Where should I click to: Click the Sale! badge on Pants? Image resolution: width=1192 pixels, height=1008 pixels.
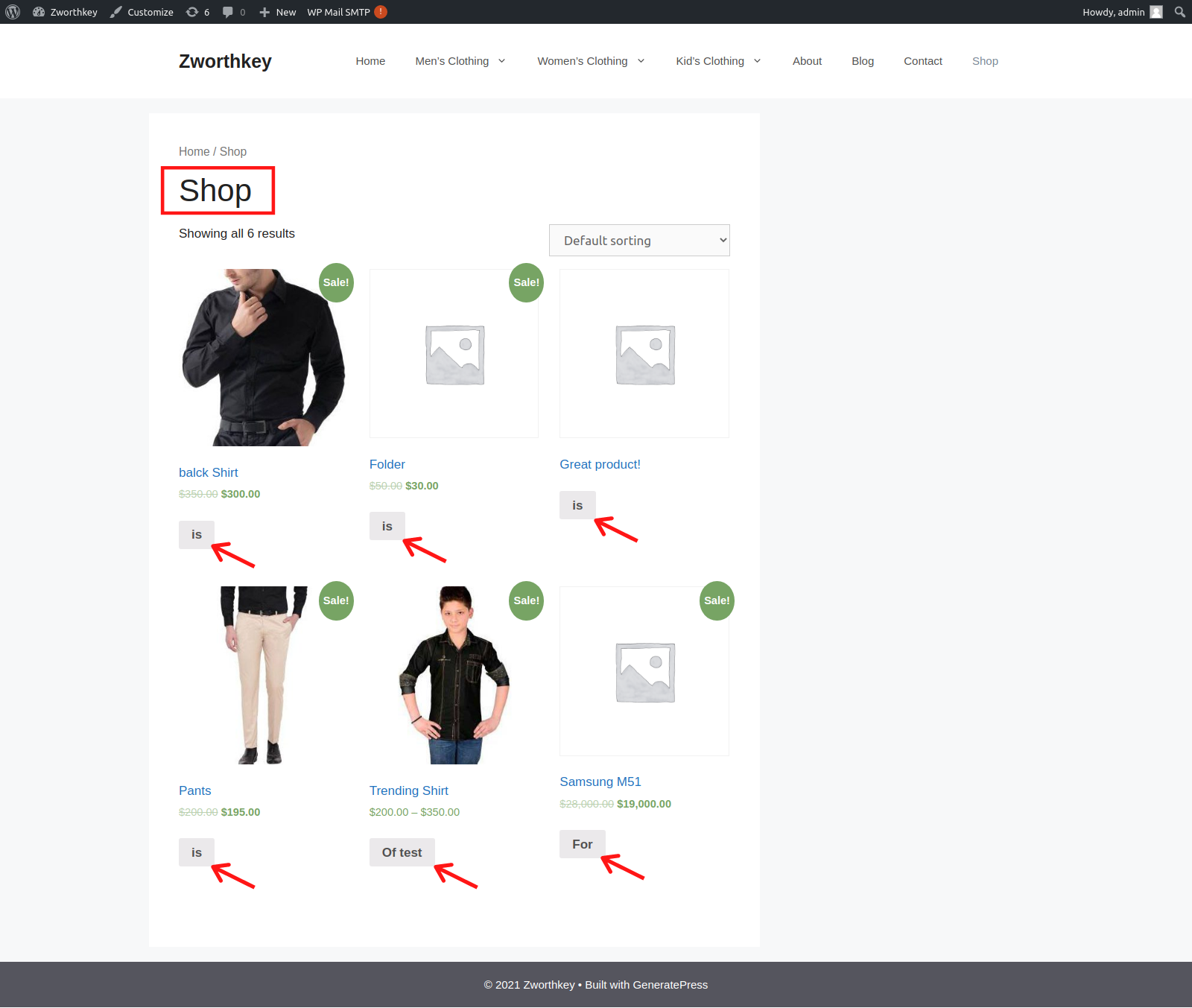(x=336, y=600)
